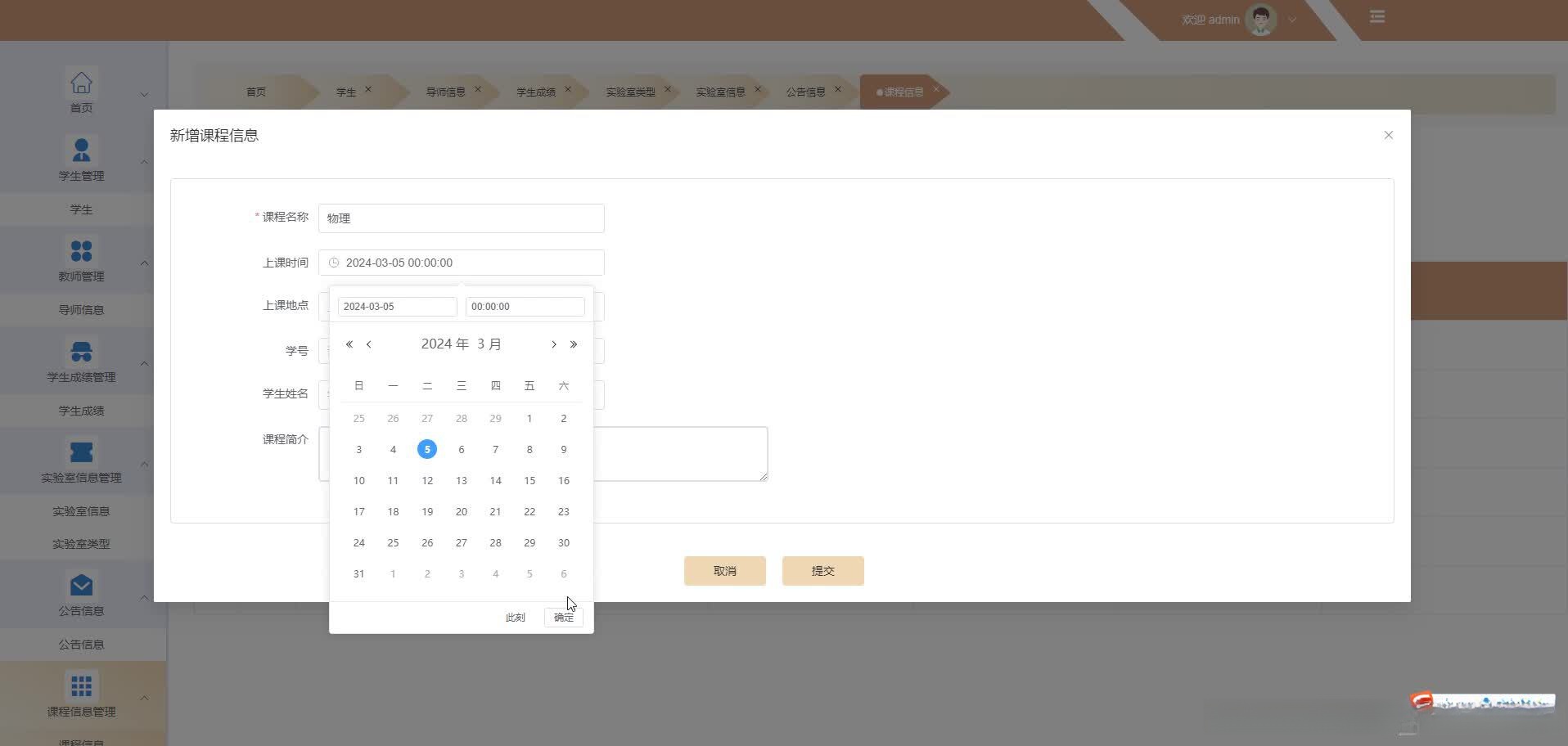Open 实验室信息 submenu item in sidebar
Screen dimensions: 1568x746
[x=81, y=511]
